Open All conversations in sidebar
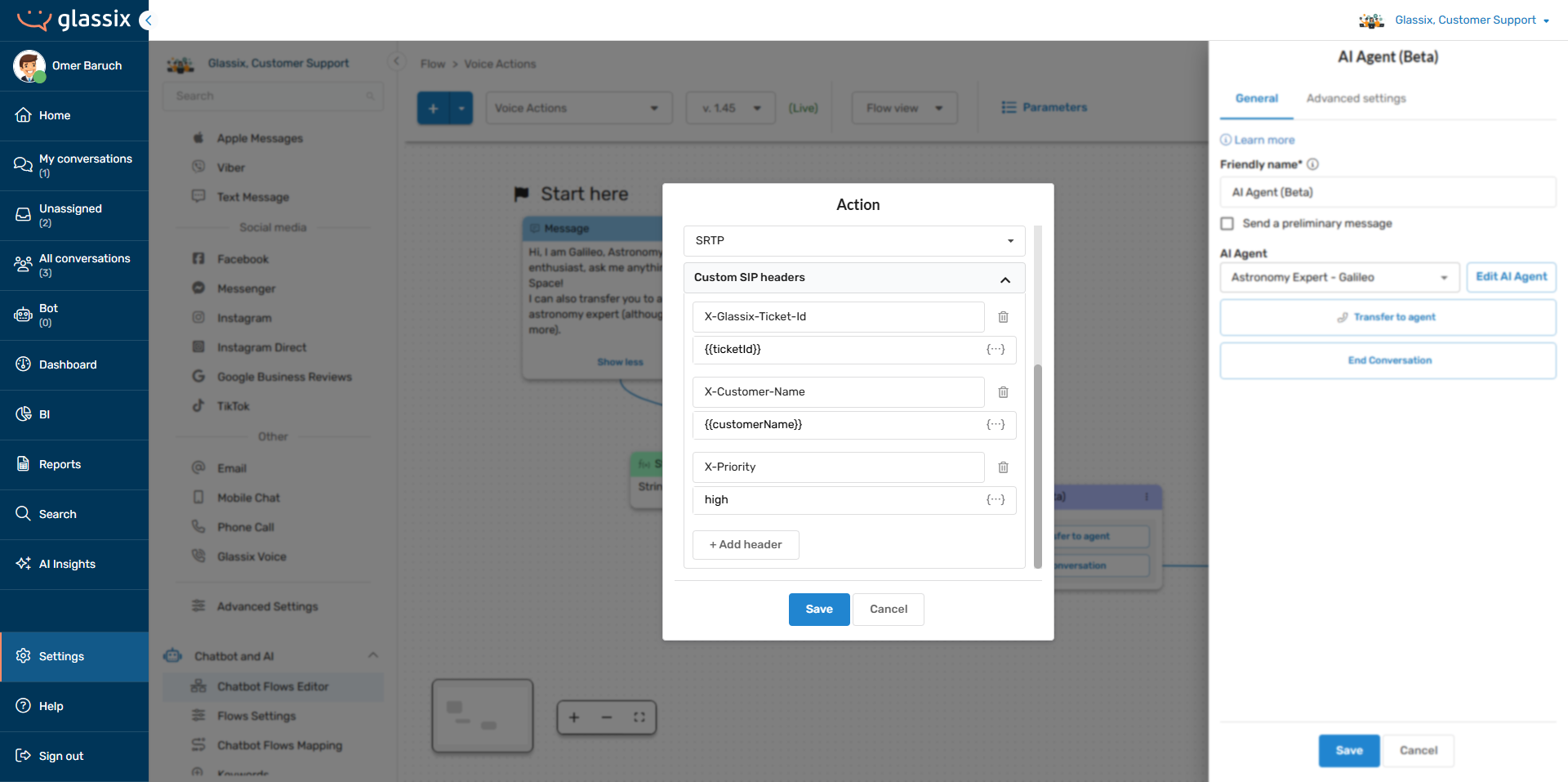This screenshot has width=1568, height=782. 74,265
